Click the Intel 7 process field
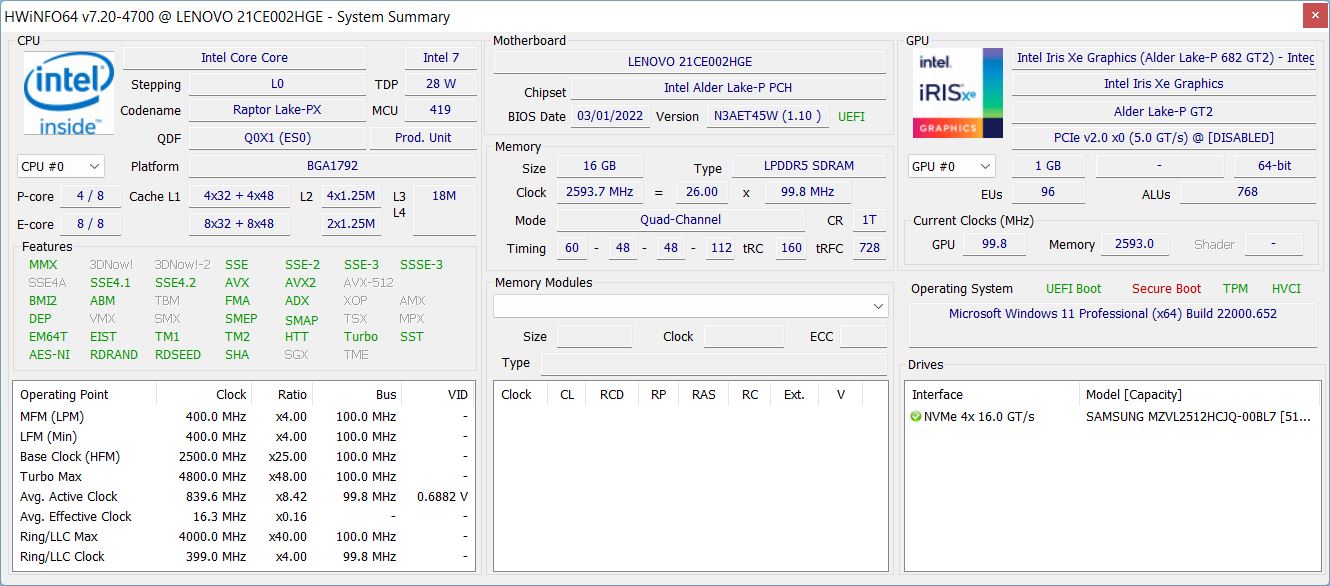 click(441, 57)
